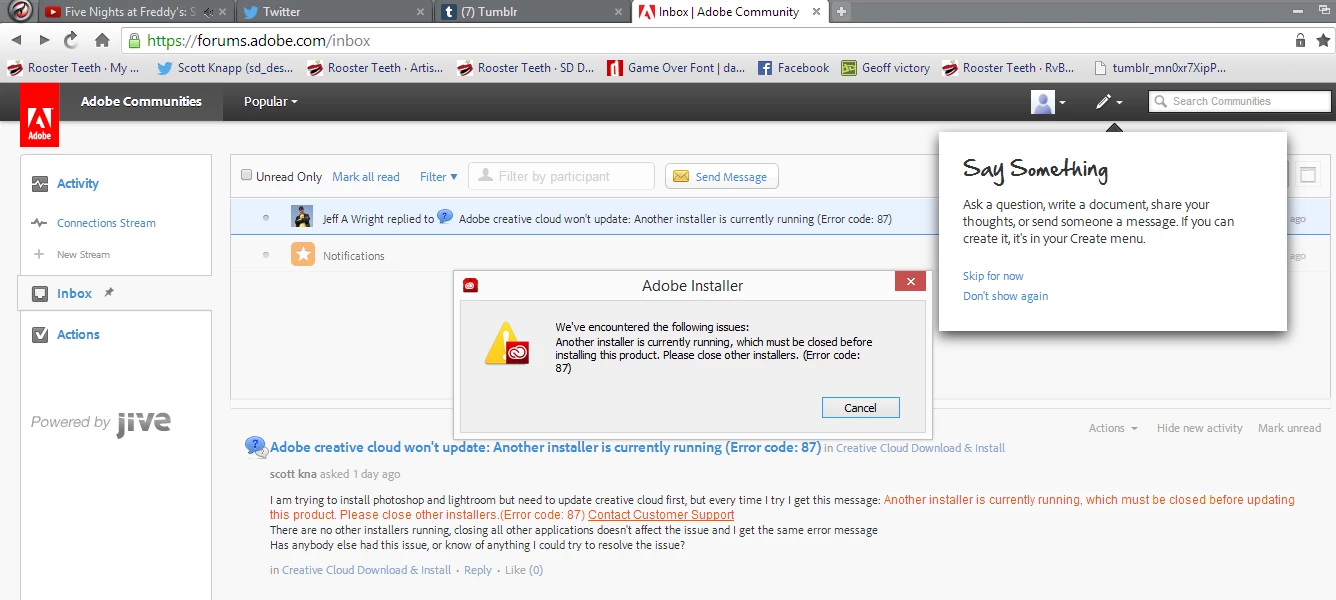Click Hide new activity
Image resolution: width=1336 pixels, height=600 pixels.
click(x=1199, y=428)
